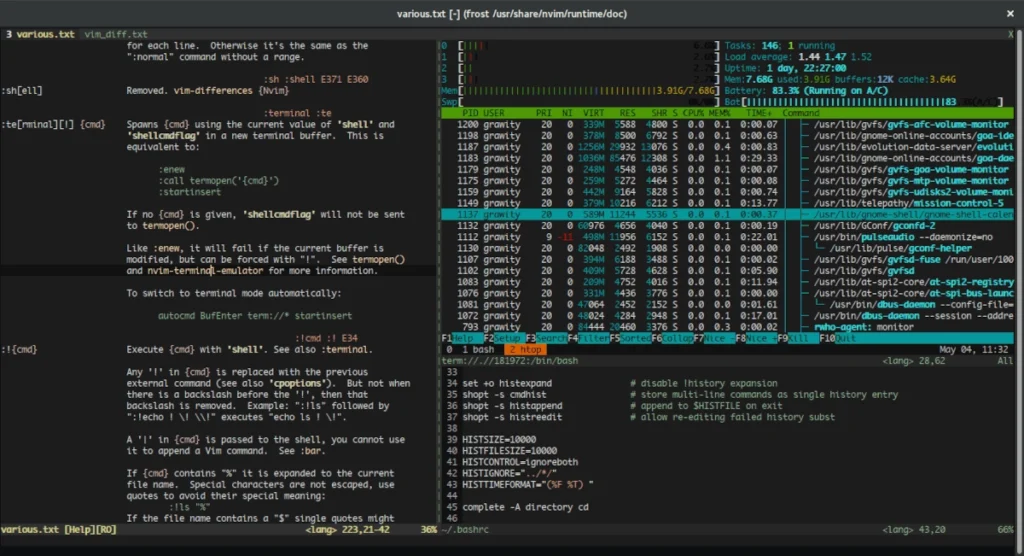The height and width of the screenshot is (556, 1024).
Task: Click the :sh[ell] command entry
Action: (x=22, y=91)
